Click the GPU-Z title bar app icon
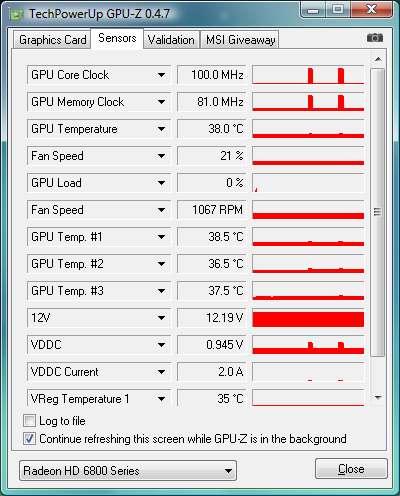 click(x=16, y=14)
